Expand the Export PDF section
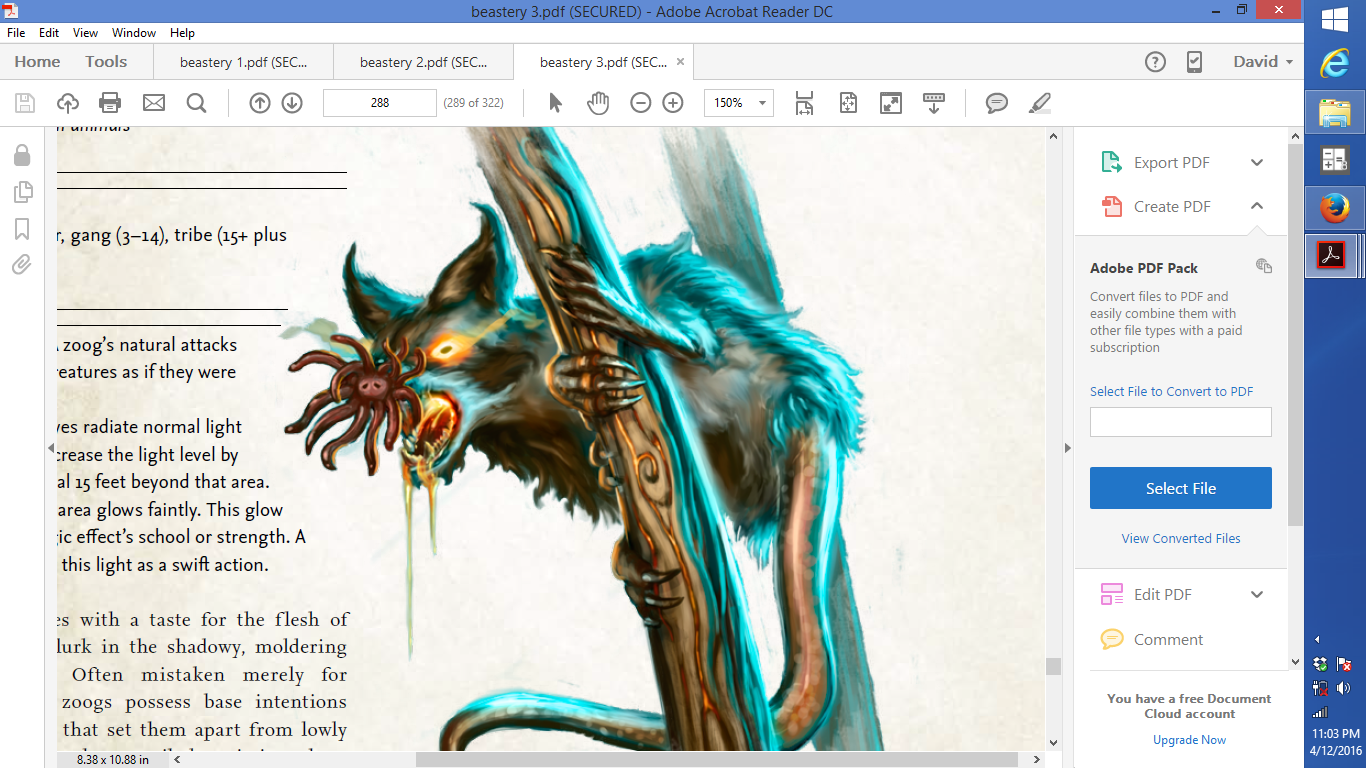This screenshot has height=768, width=1366. tap(1257, 163)
